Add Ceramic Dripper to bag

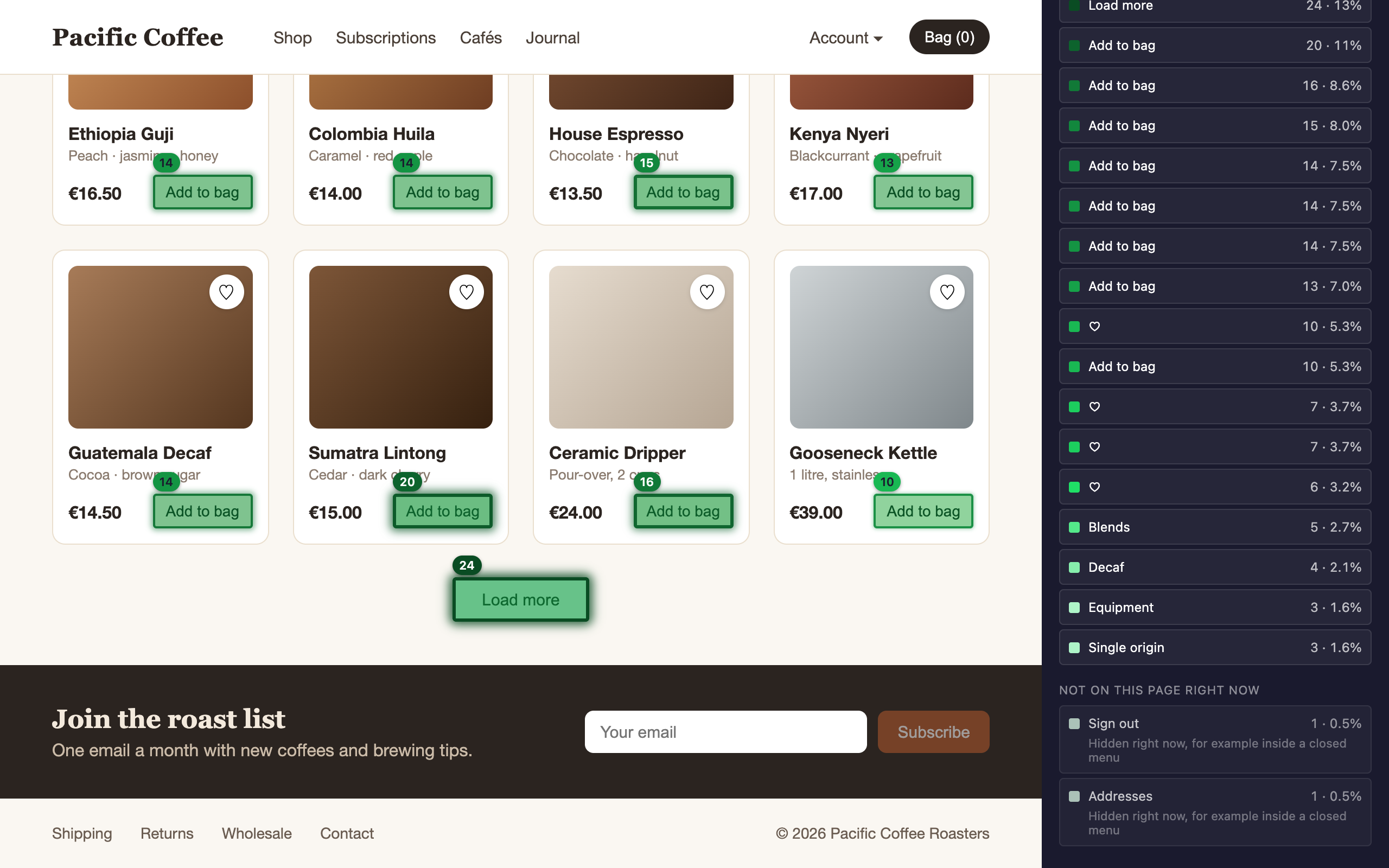coord(683,511)
